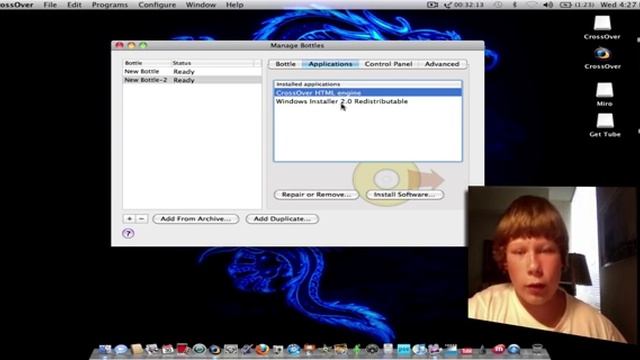Click Add From Archive button
Viewport: 640px width, 360px height.
pos(196,219)
